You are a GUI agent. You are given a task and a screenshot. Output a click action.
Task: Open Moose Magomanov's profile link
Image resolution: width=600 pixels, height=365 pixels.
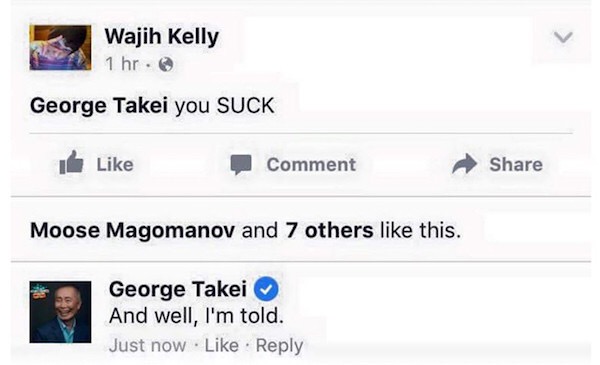pyautogui.click(x=132, y=230)
